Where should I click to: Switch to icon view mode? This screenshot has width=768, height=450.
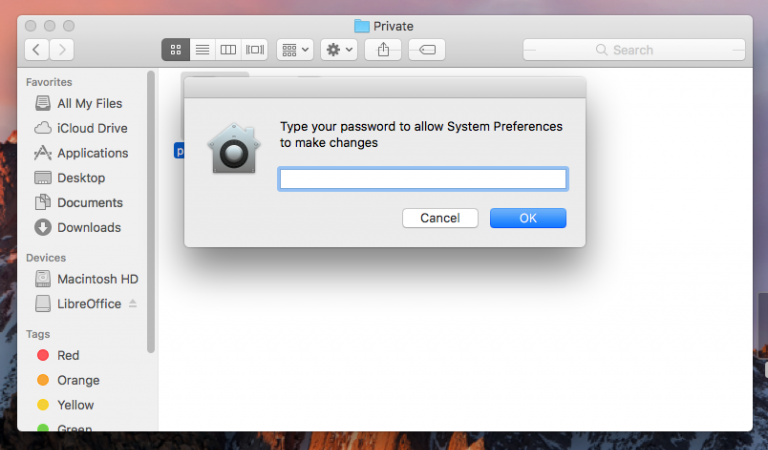click(x=175, y=49)
